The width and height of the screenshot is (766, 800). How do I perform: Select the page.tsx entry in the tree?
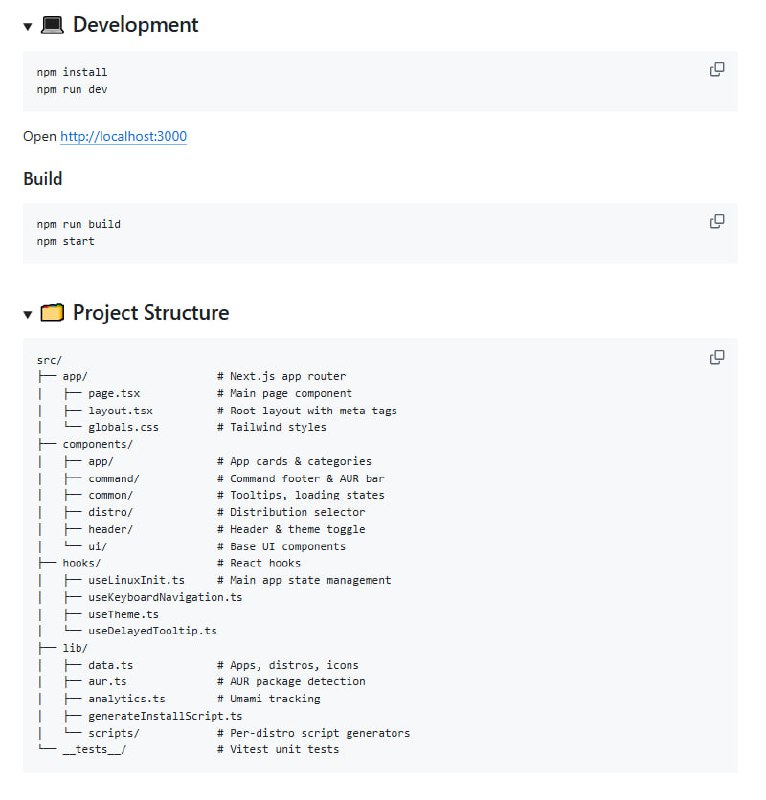(116, 393)
